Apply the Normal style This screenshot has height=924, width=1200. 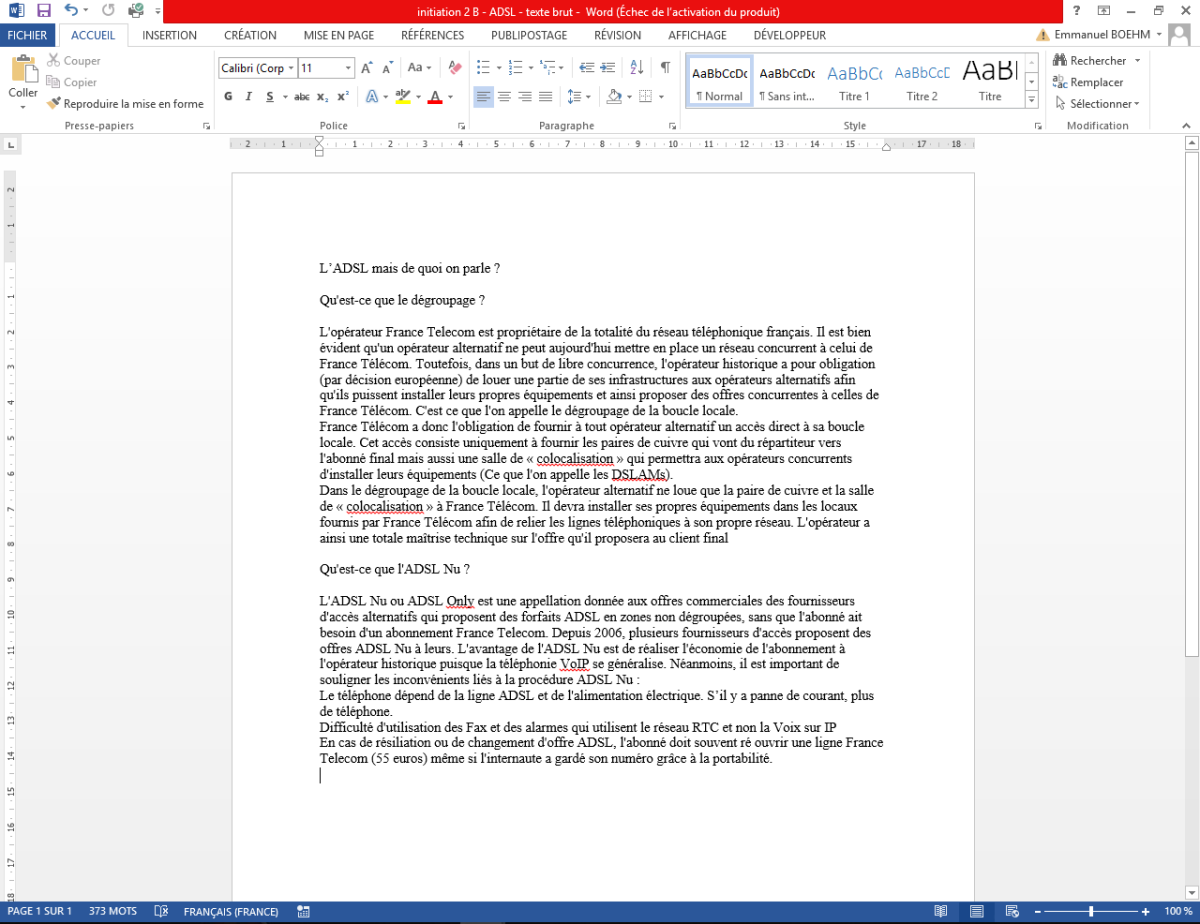point(720,81)
